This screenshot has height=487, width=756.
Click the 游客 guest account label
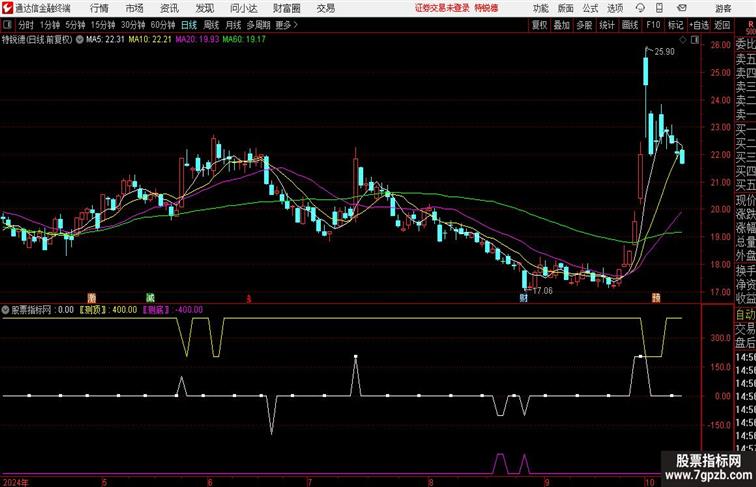[x=723, y=8]
